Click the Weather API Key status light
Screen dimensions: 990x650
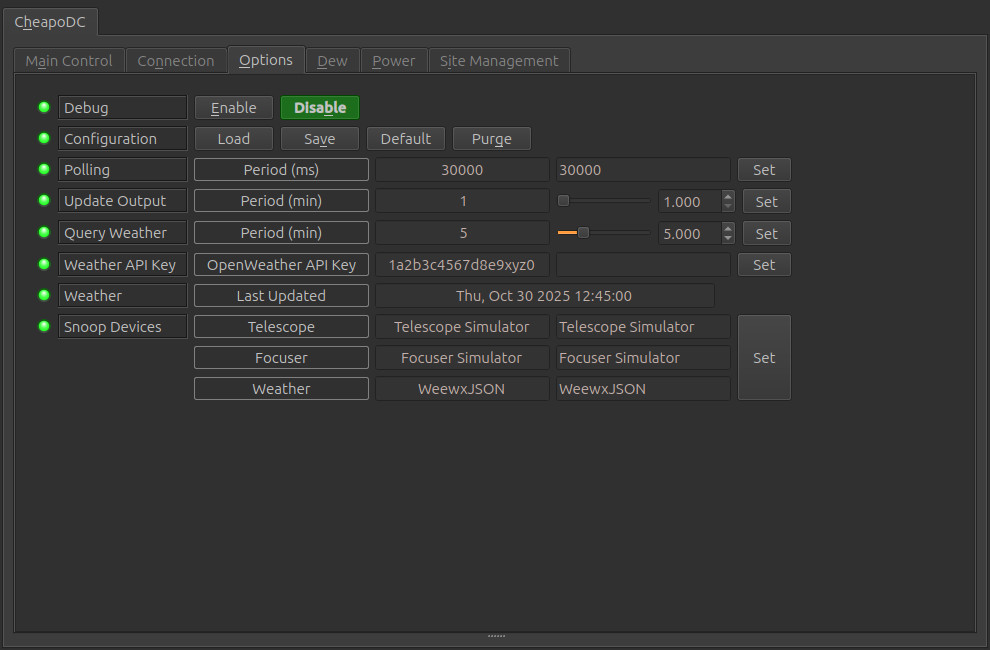tap(43, 264)
